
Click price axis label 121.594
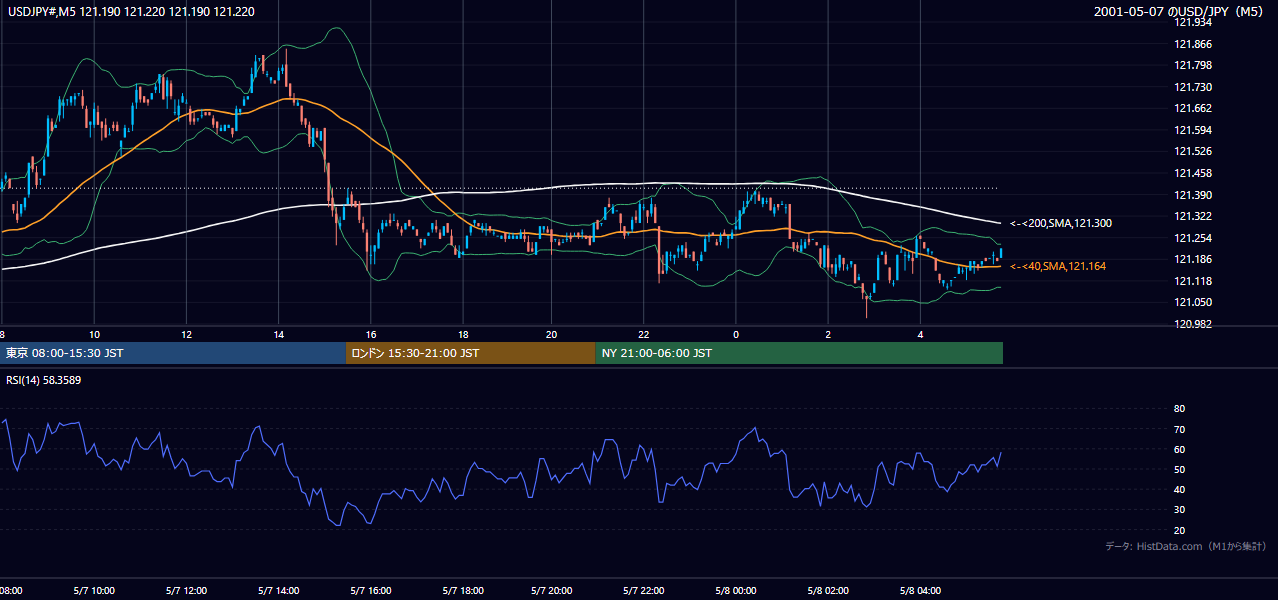click(1191, 130)
